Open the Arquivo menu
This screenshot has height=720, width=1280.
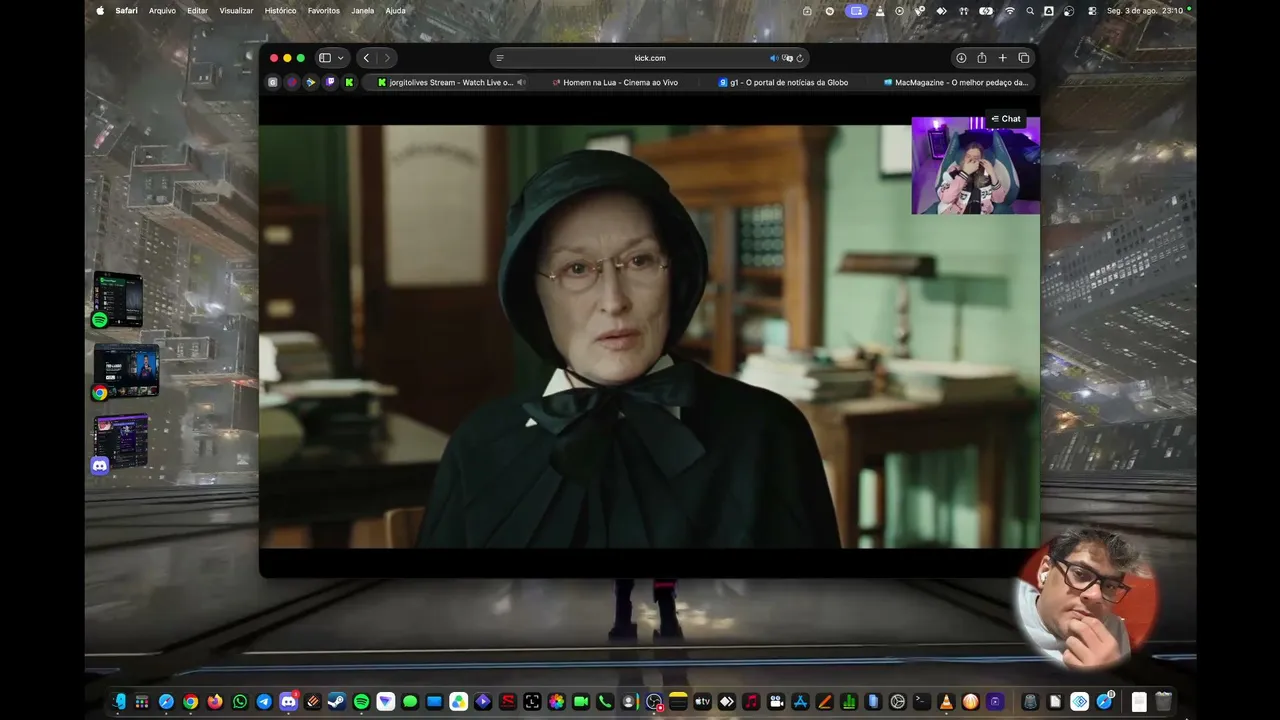[162, 11]
